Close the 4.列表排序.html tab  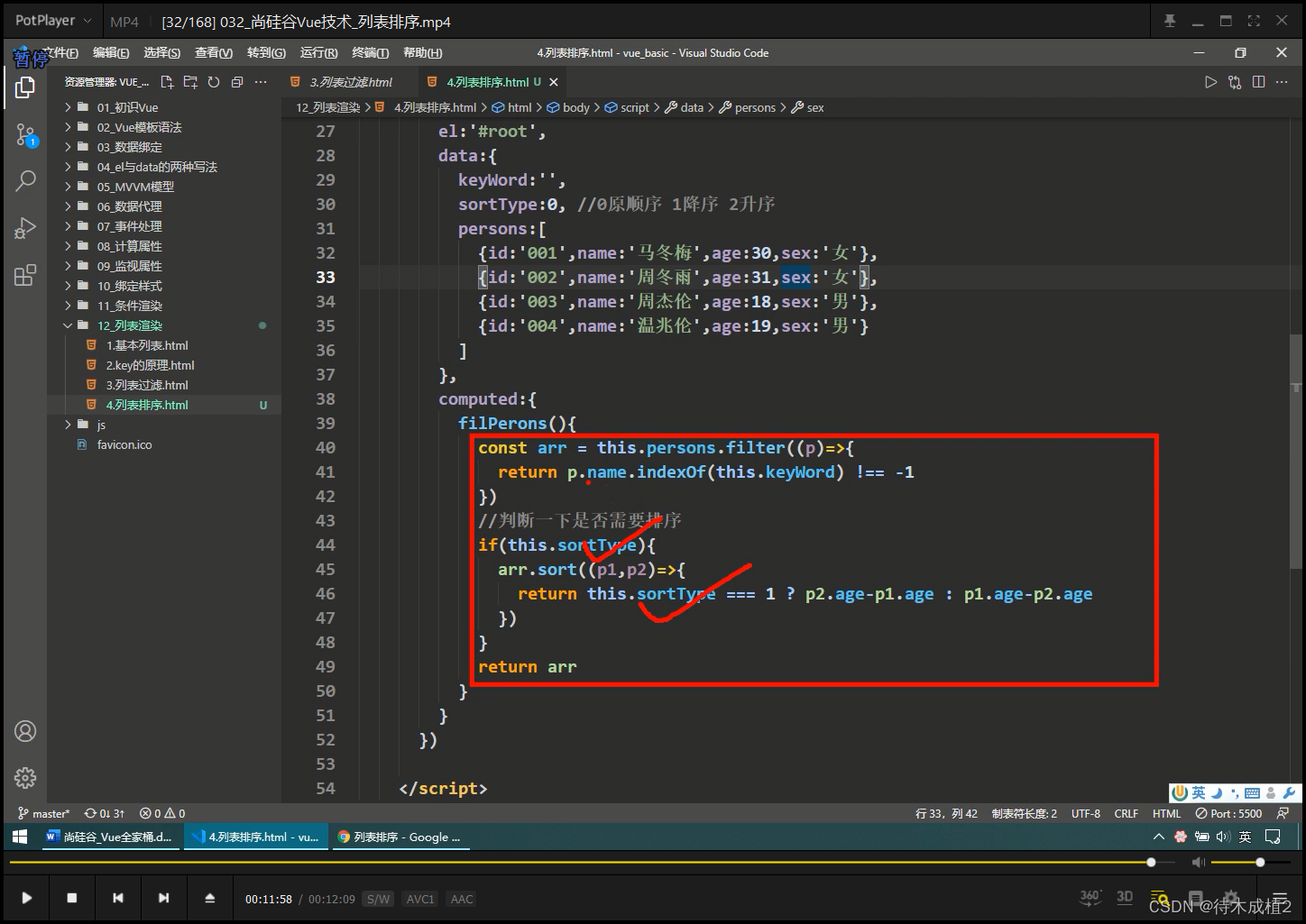[554, 82]
